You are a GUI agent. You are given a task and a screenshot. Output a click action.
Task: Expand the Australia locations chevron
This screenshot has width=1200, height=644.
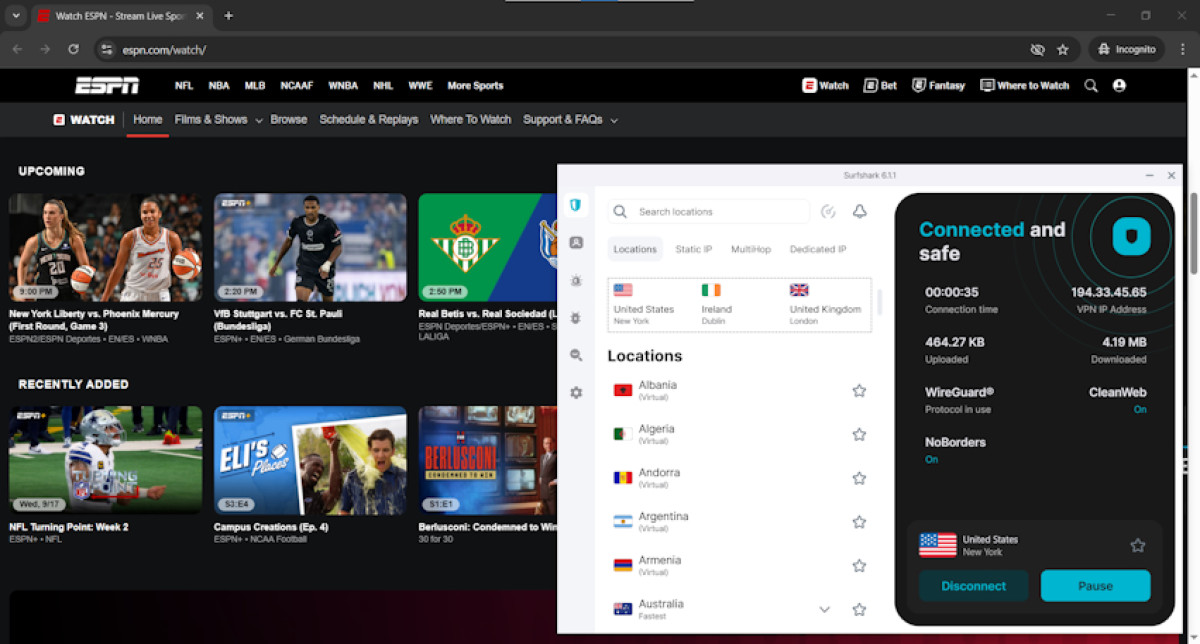point(825,609)
